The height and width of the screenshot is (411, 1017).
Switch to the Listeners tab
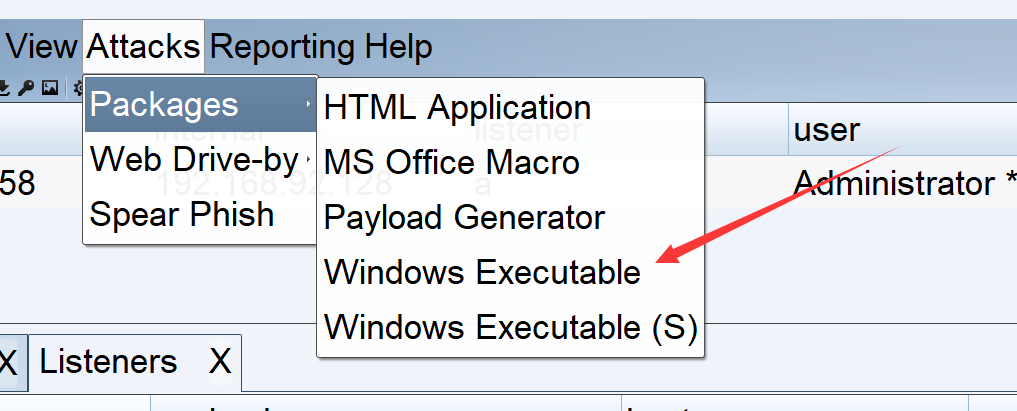coord(108,362)
